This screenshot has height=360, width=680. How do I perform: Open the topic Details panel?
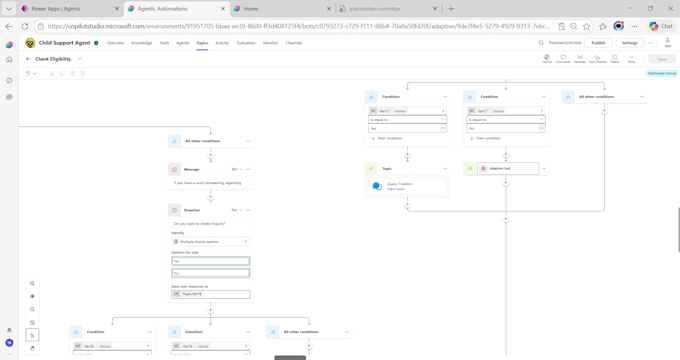tap(615, 59)
